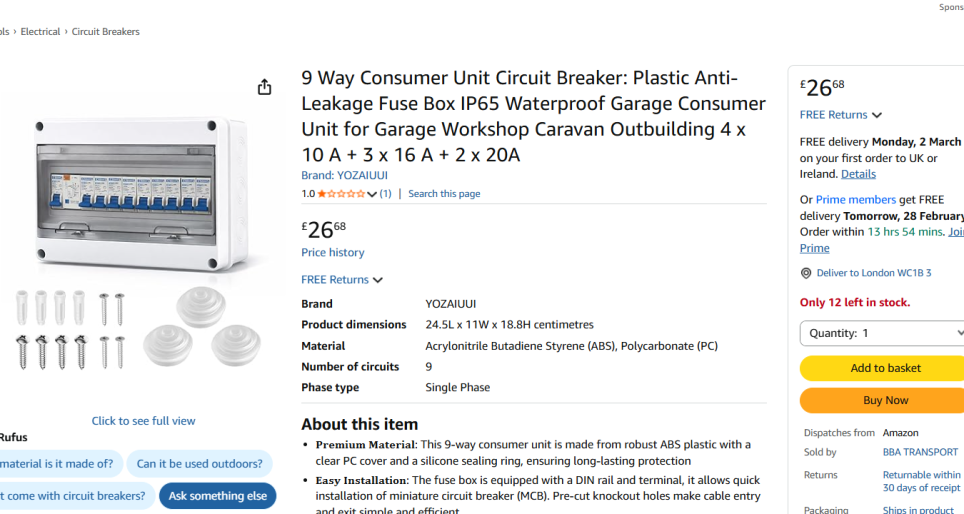Viewport: 964px width, 514px height.
Task: Go to Circuit Breakers breadcrumb
Action: point(105,32)
